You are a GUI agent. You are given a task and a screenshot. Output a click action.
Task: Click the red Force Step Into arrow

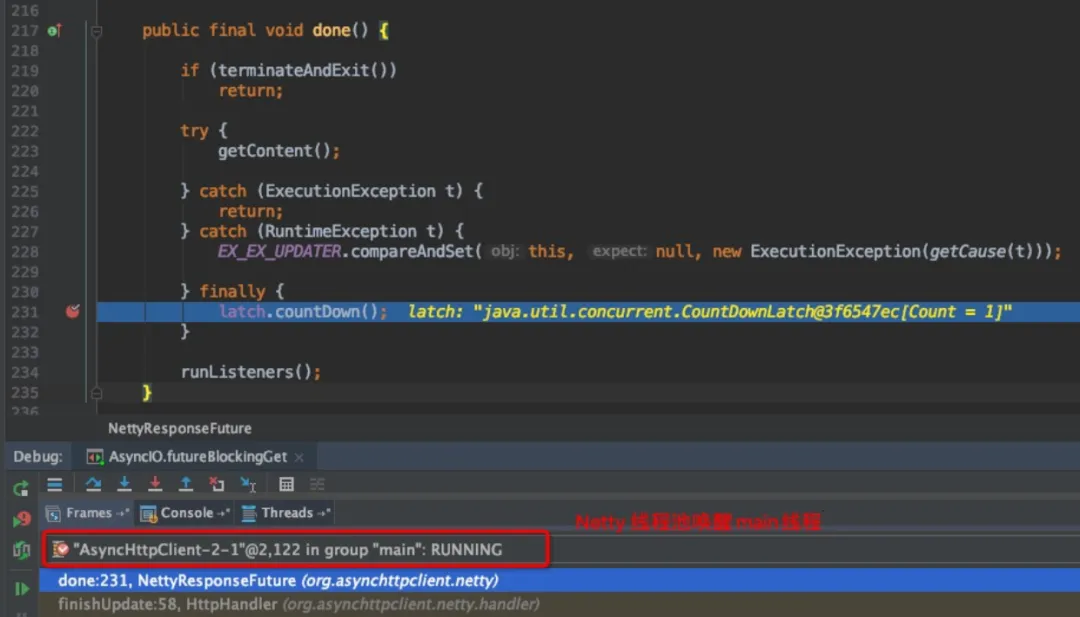coord(155,484)
